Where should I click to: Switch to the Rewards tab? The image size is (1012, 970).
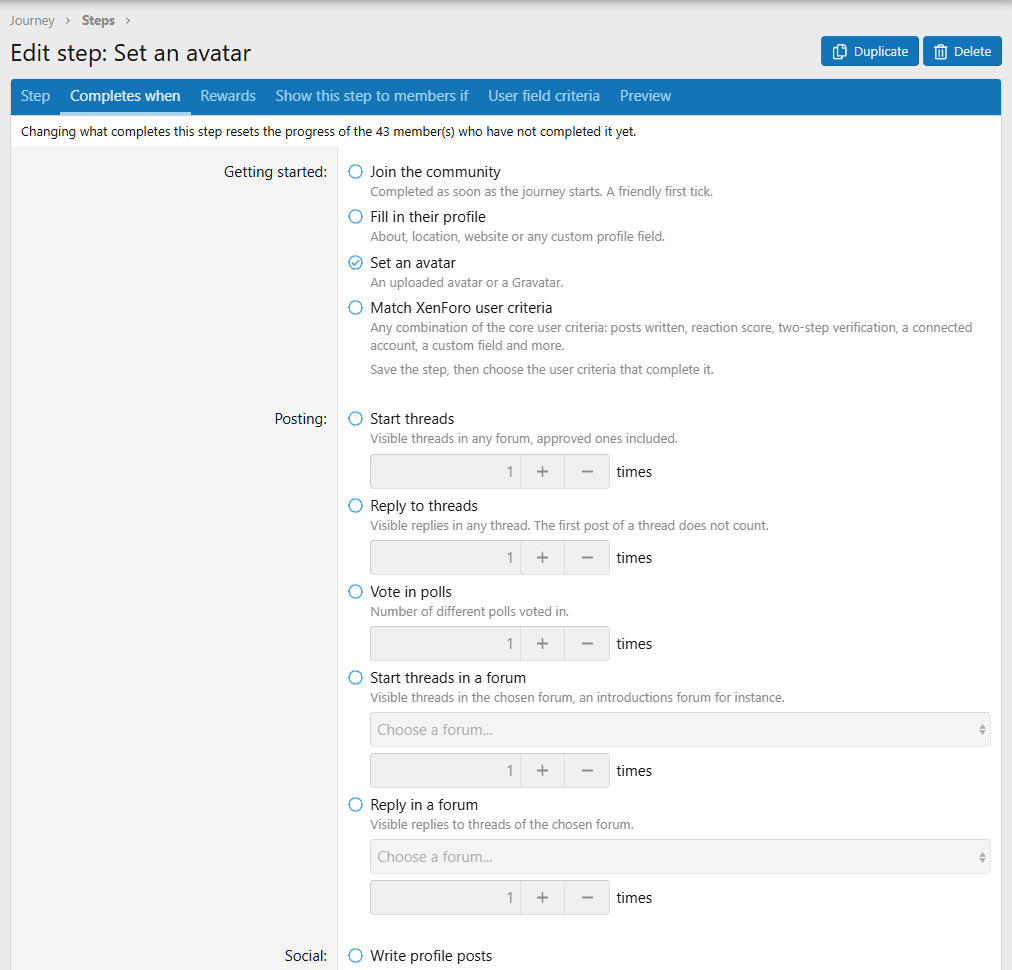228,96
